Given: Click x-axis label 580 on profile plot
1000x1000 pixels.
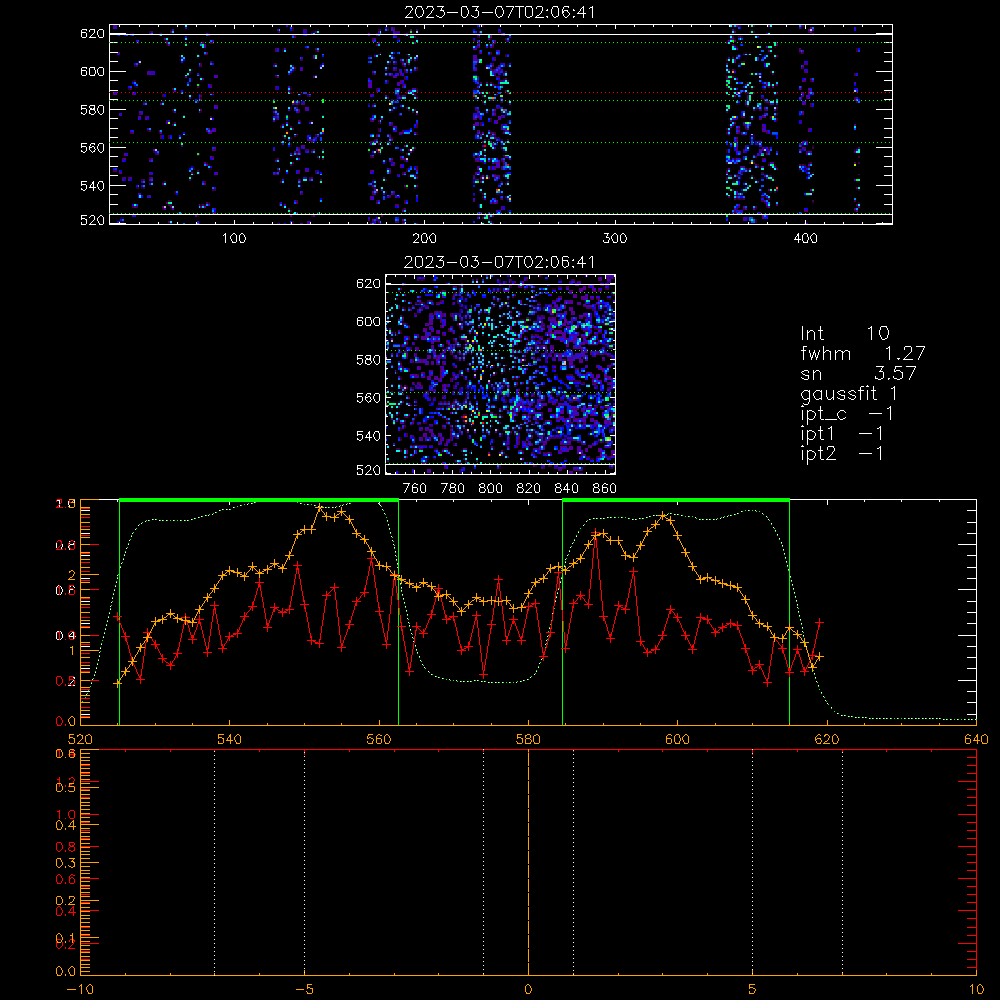Looking at the screenshot, I should point(528,739).
